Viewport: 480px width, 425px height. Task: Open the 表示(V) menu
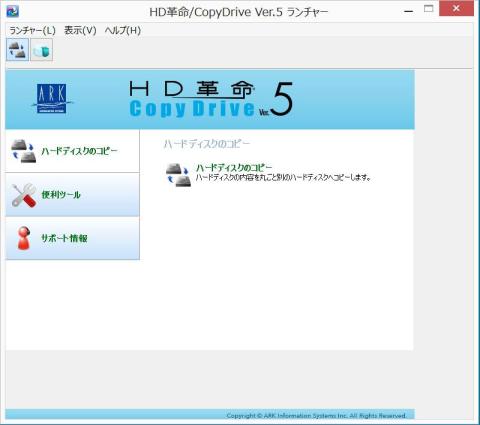tap(80, 31)
